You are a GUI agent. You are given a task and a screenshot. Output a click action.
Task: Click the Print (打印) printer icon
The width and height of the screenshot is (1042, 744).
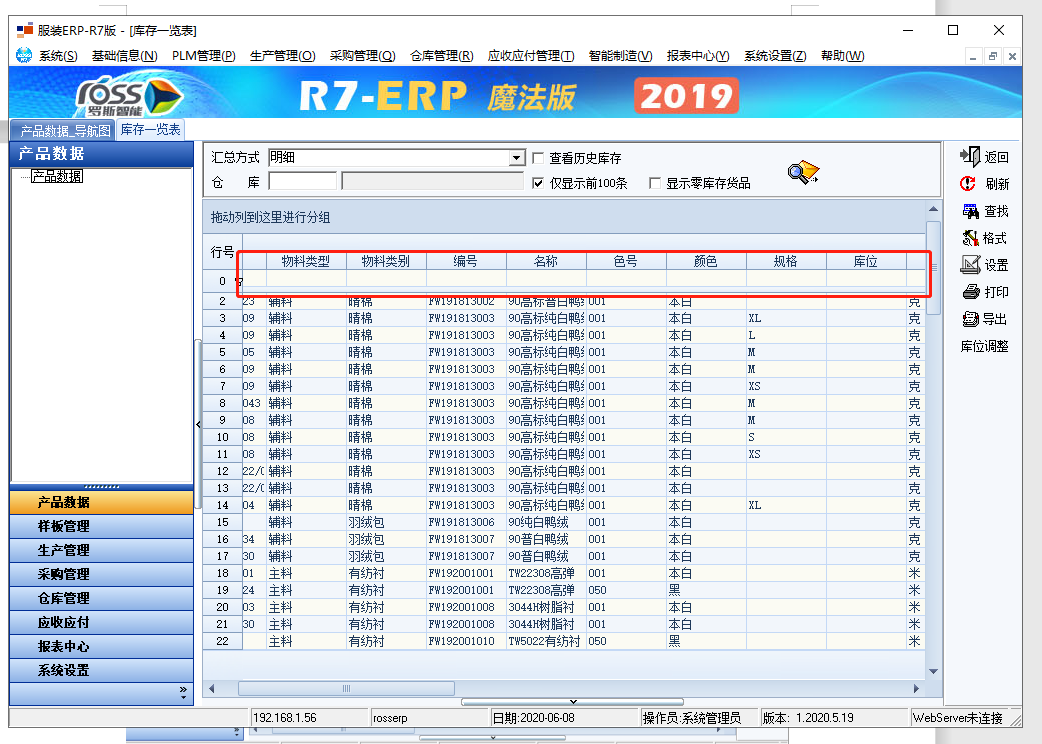click(x=971, y=292)
